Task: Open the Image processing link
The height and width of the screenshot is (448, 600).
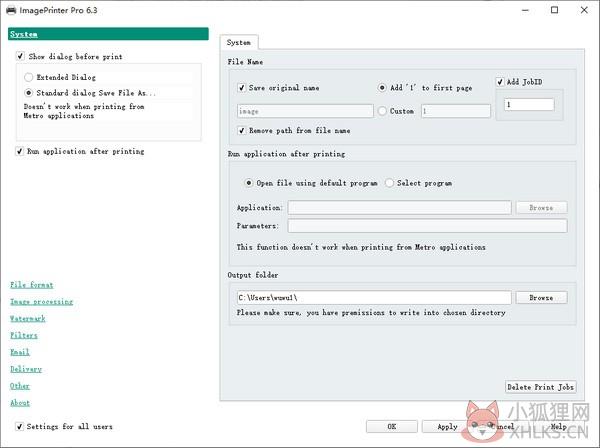Action: point(41,302)
